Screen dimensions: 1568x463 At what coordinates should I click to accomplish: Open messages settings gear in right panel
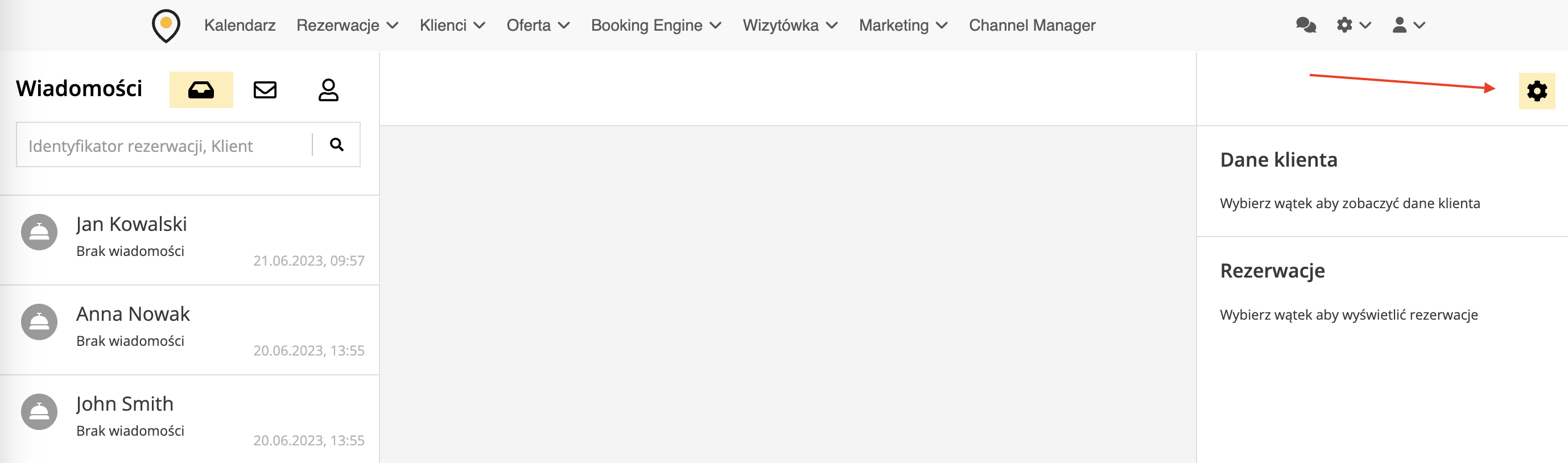(1536, 91)
